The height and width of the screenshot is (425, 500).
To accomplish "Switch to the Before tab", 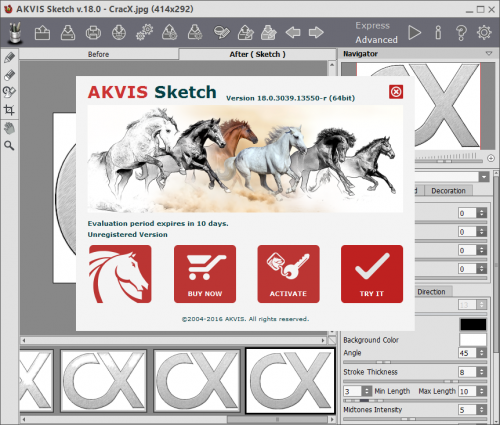I will (99, 54).
